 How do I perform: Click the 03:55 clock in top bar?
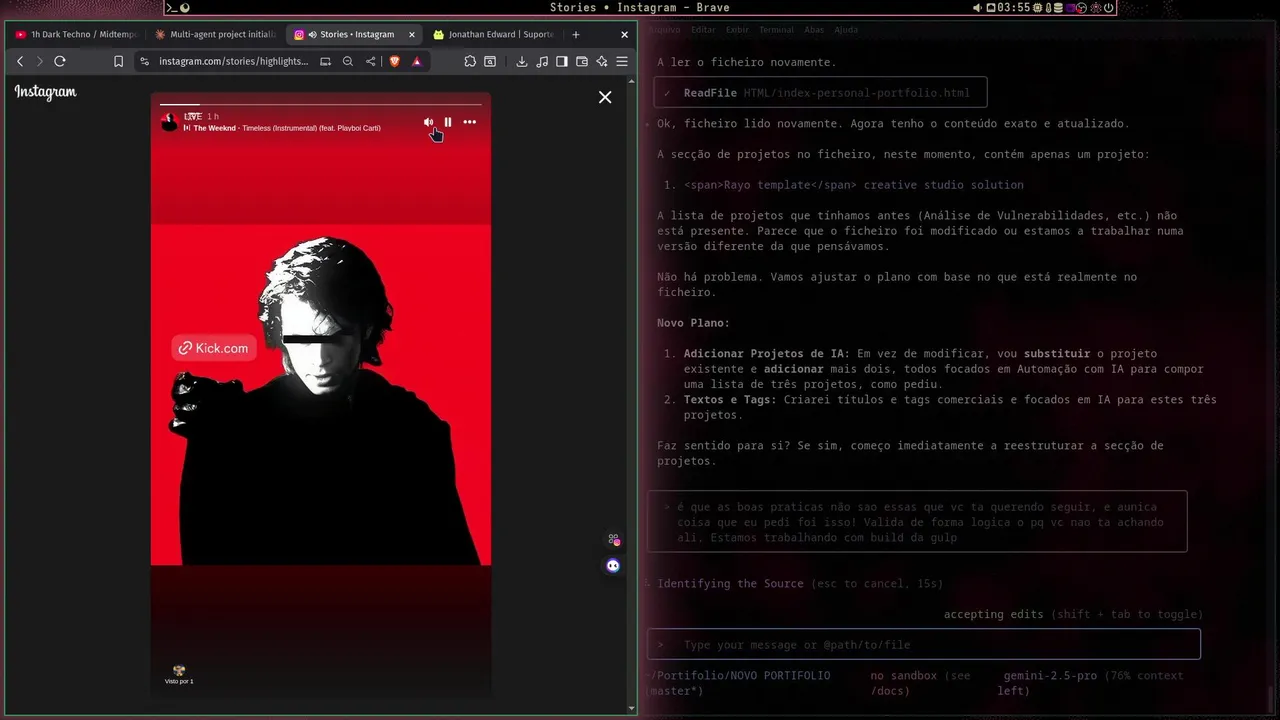[1013, 8]
